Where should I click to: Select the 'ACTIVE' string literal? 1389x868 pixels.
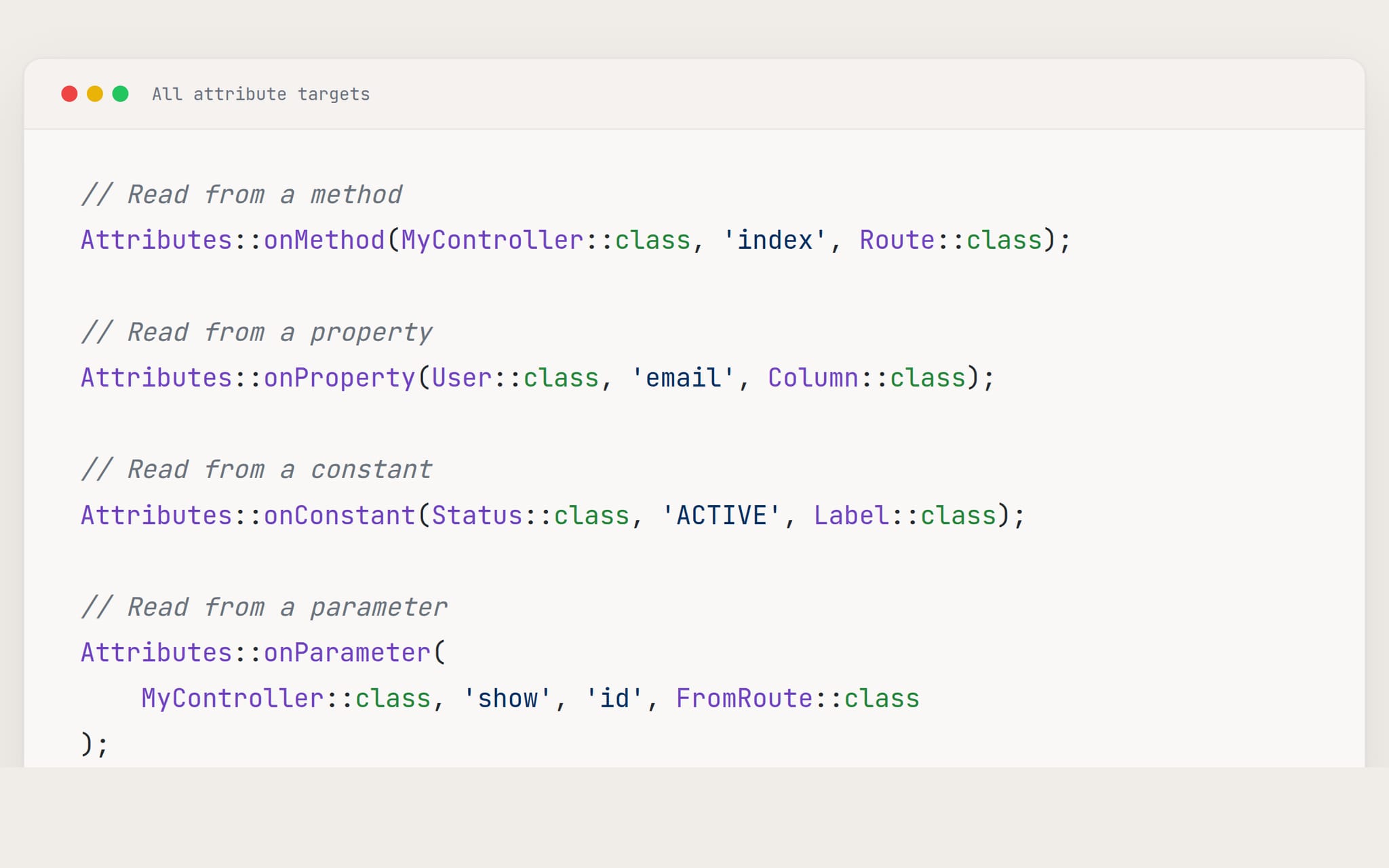tap(721, 515)
